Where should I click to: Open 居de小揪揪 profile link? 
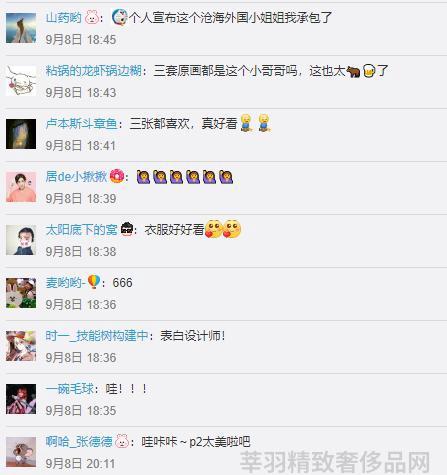[x=76, y=177]
